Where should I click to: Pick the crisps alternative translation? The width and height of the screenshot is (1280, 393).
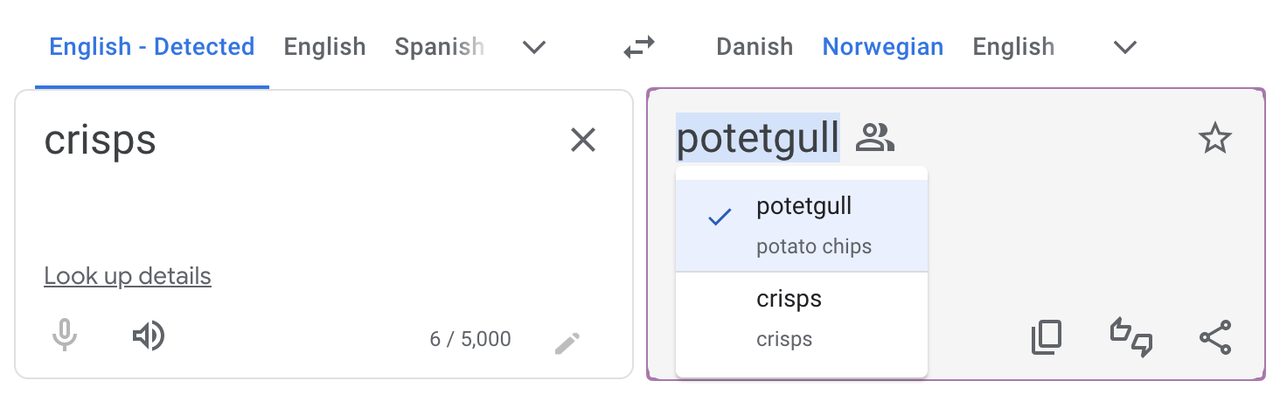(x=802, y=318)
